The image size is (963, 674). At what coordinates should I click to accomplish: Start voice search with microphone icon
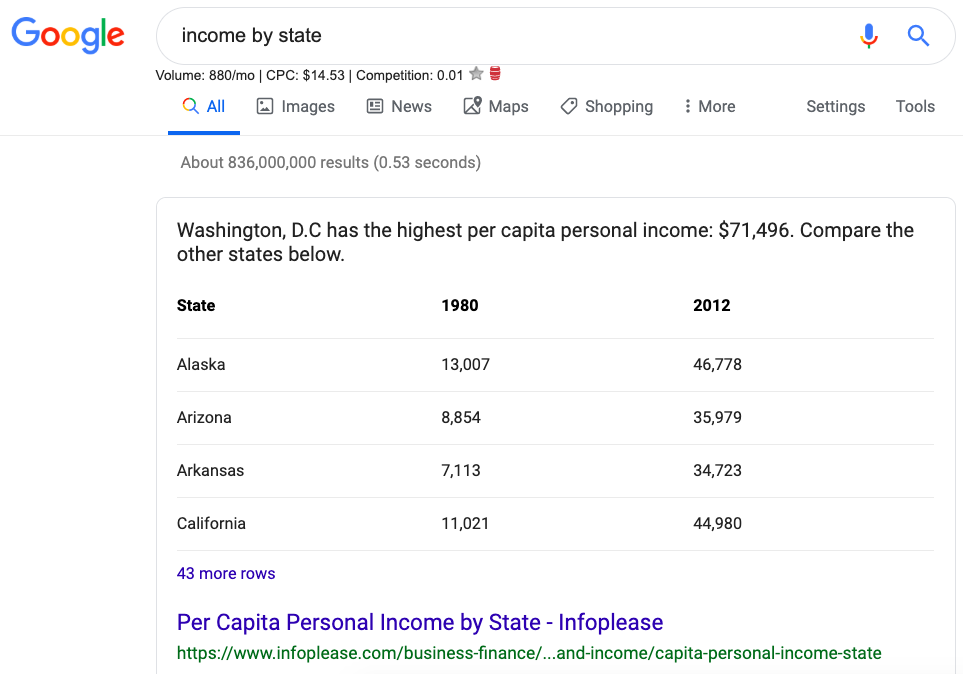pyautogui.click(x=868, y=36)
